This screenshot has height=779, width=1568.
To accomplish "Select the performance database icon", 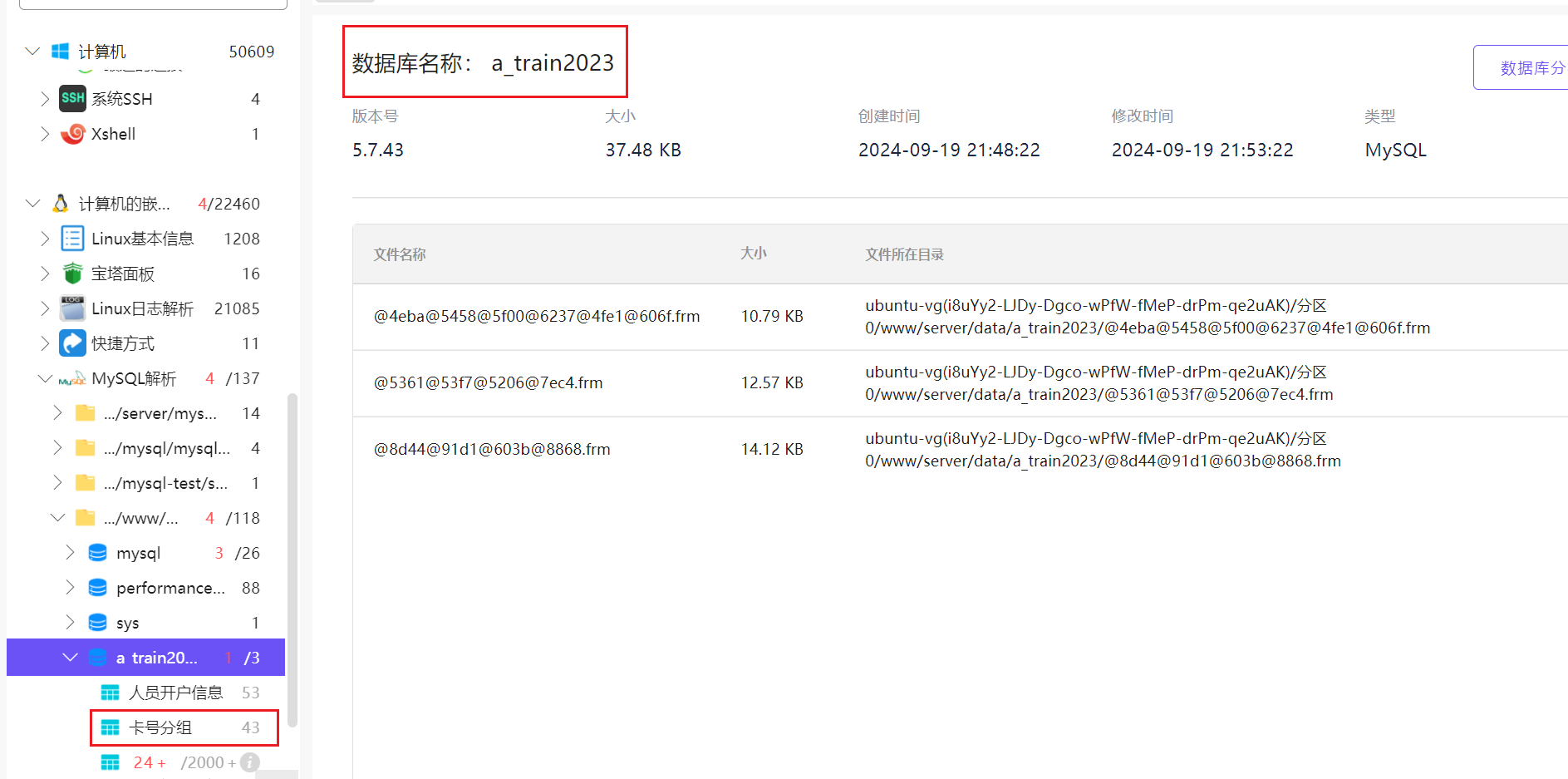I will (x=97, y=588).
